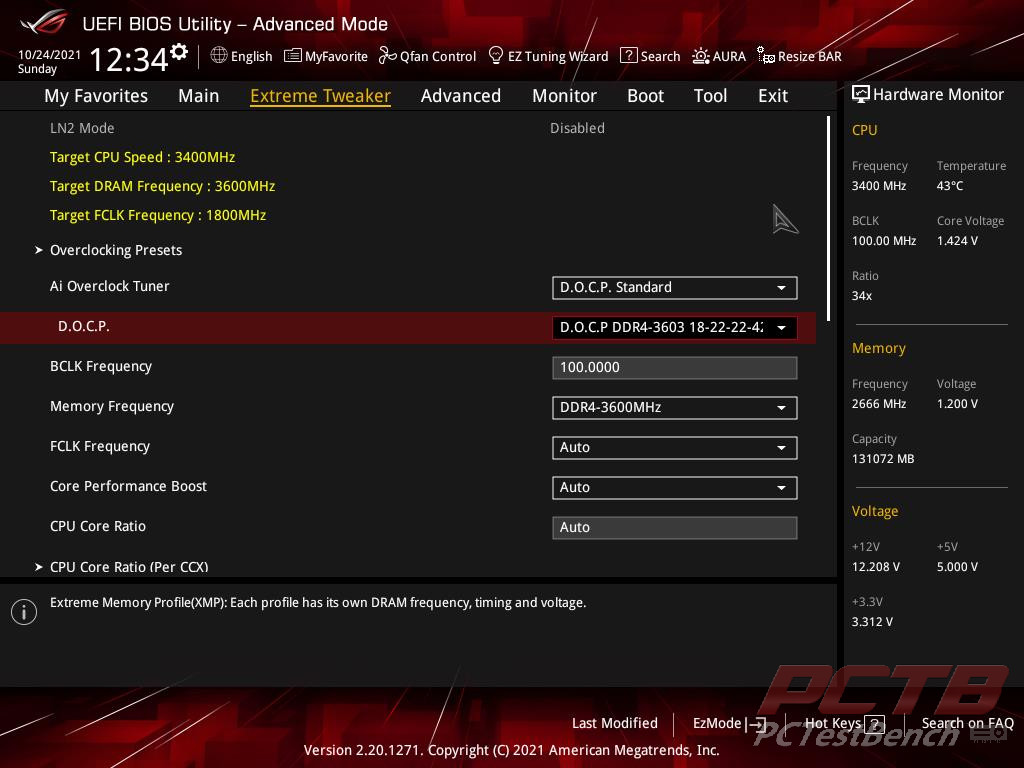The width and height of the screenshot is (1024, 768).
Task: Click the 43°C temperature value
Action: [950, 185]
